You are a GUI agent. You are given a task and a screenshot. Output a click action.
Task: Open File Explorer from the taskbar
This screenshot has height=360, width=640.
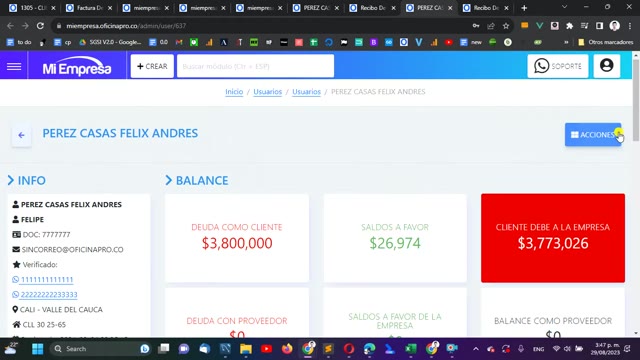pos(246,349)
